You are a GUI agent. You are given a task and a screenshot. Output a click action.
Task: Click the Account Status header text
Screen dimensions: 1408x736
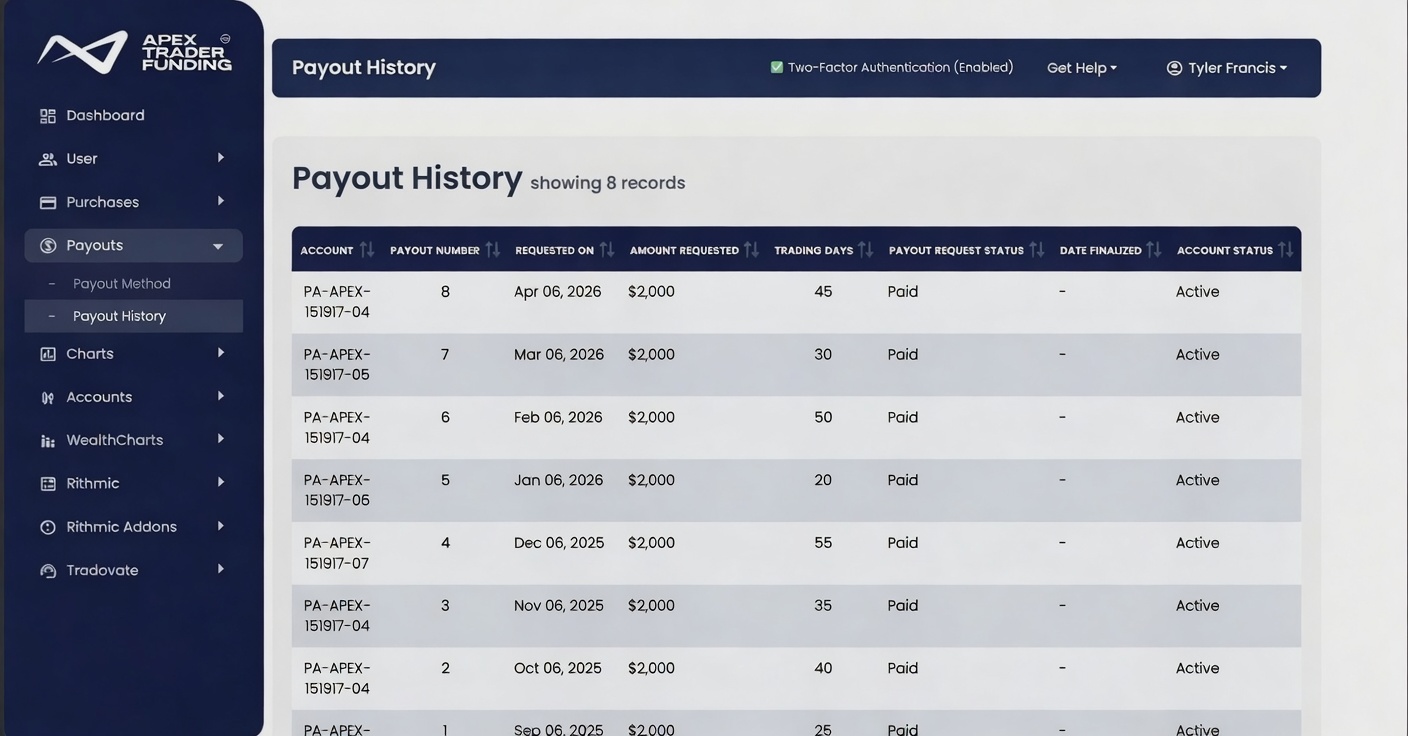[x=1224, y=251]
